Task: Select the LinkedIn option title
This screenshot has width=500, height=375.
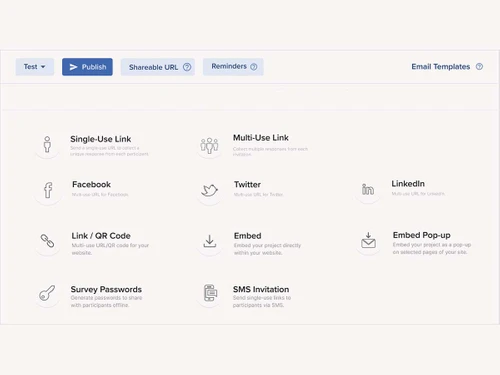Action: pos(408,184)
